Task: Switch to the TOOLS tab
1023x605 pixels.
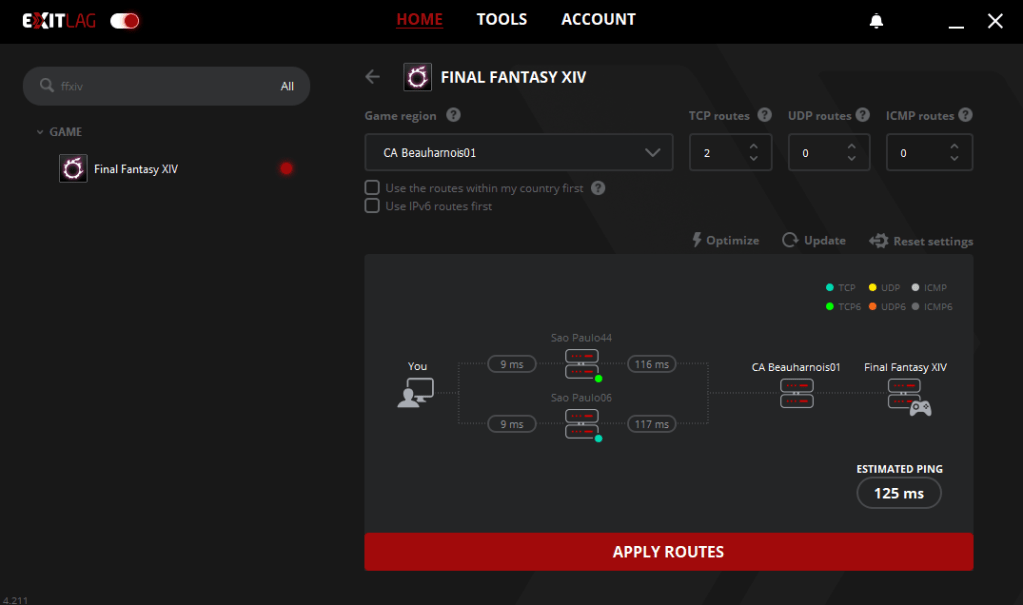Action: point(502,19)
